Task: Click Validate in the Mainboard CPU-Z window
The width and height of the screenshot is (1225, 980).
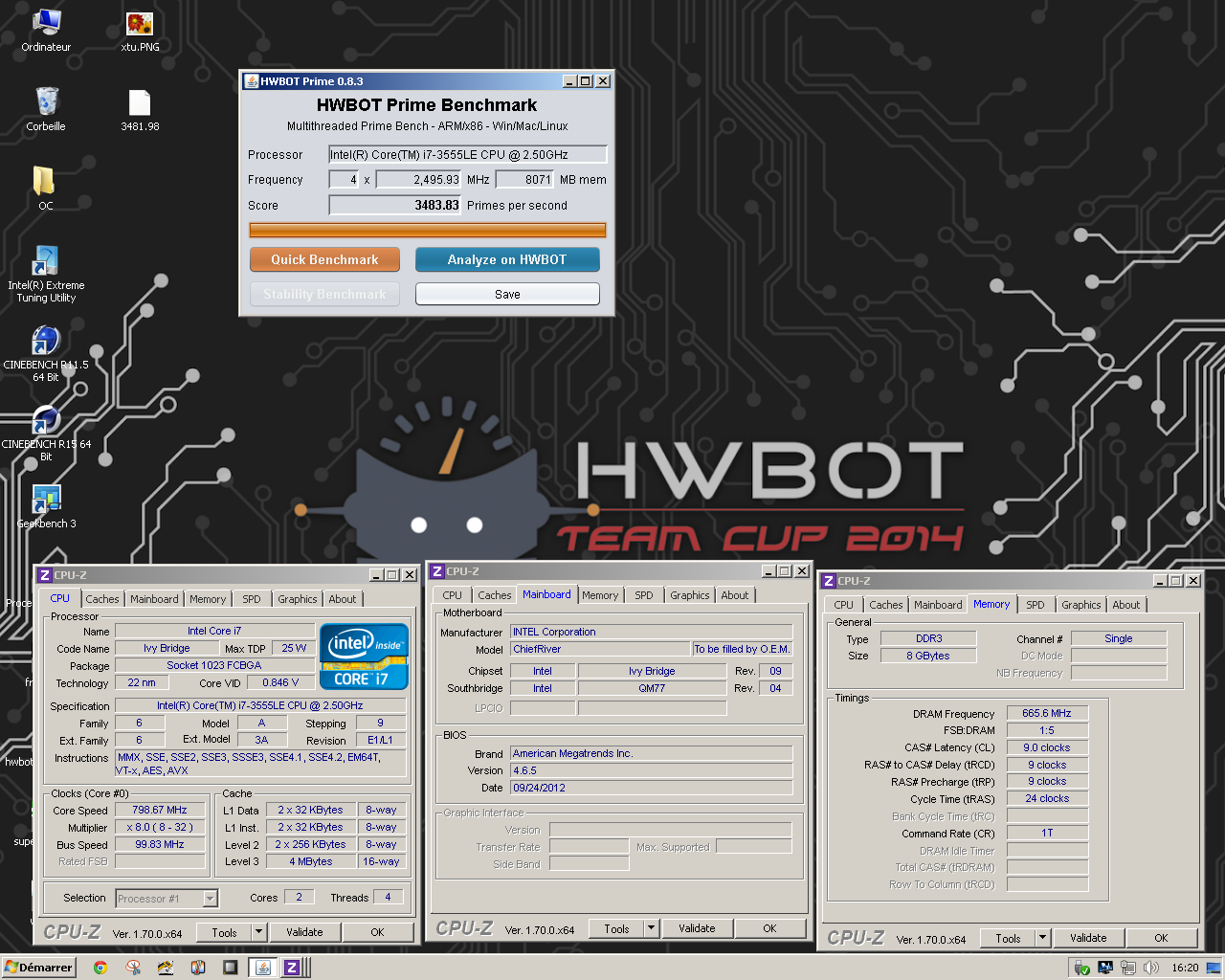Action: point(697,928)
